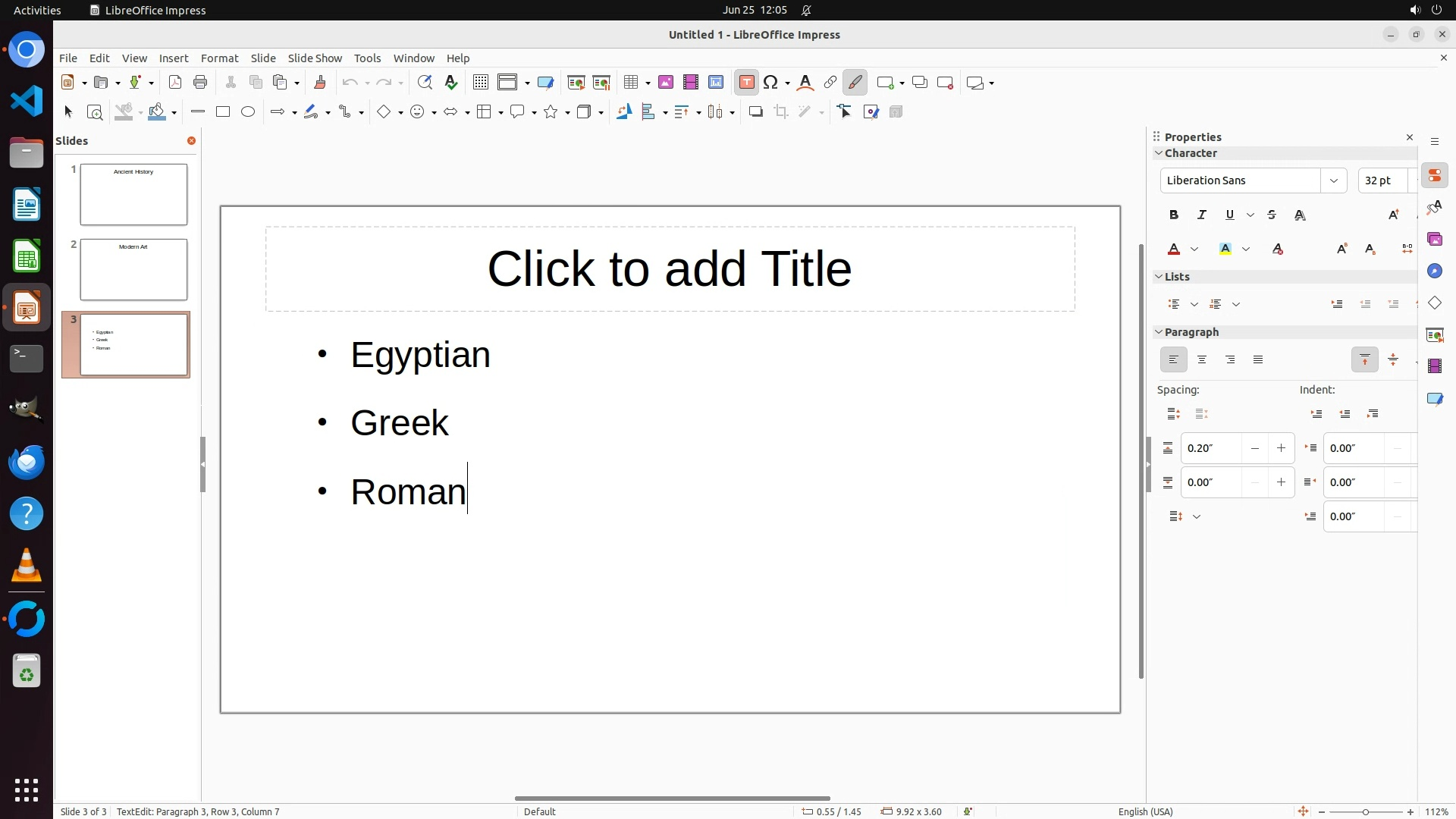Screen dimensions: 1456x819
Task: Open the Format menu
Action: click(219, 58)
